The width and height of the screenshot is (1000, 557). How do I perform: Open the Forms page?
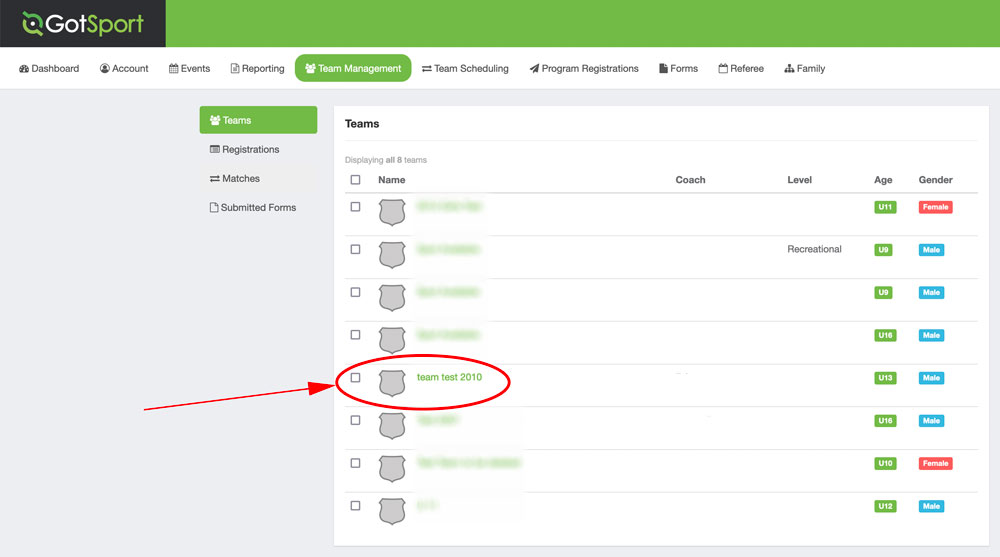(678, 69)
